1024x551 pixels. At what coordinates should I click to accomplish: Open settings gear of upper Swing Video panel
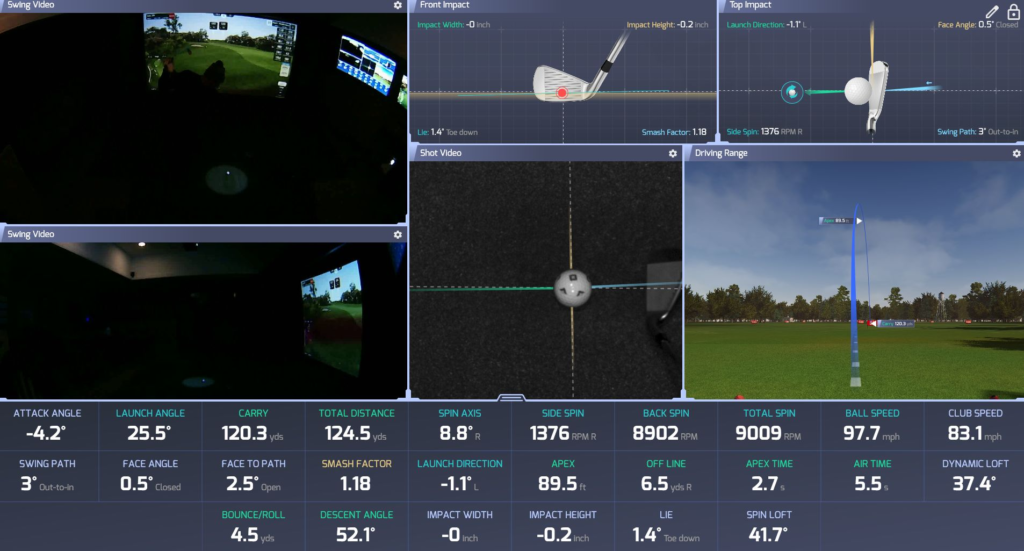pos(398,5)
